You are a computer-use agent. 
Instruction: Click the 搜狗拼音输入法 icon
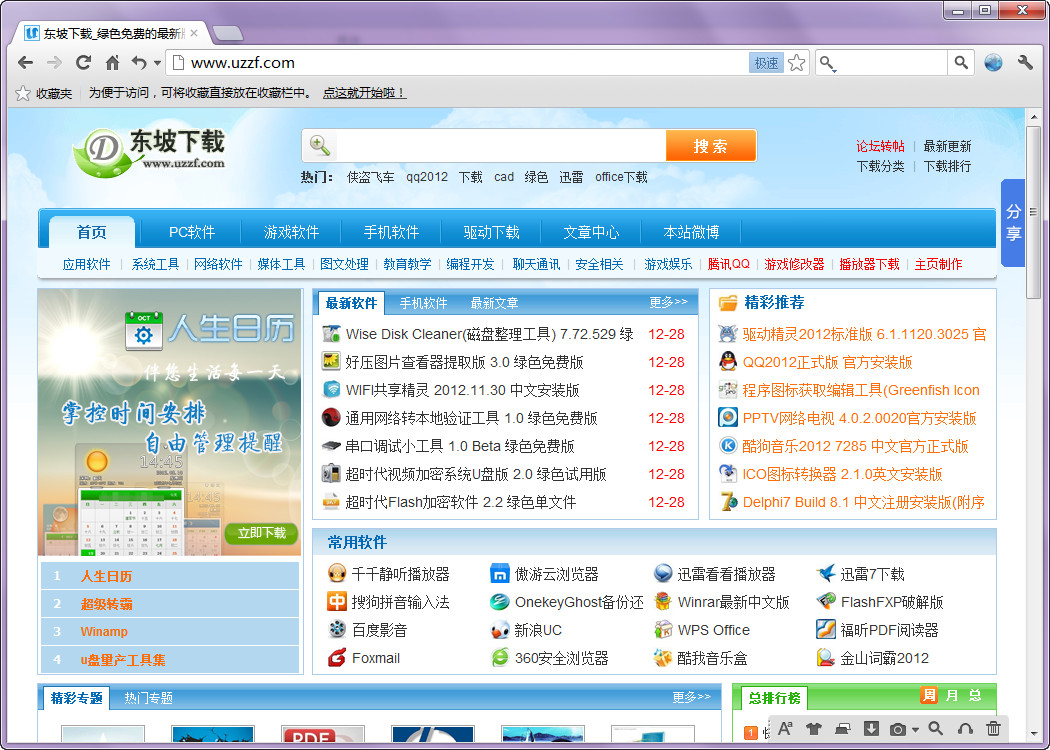pos(337,601)
